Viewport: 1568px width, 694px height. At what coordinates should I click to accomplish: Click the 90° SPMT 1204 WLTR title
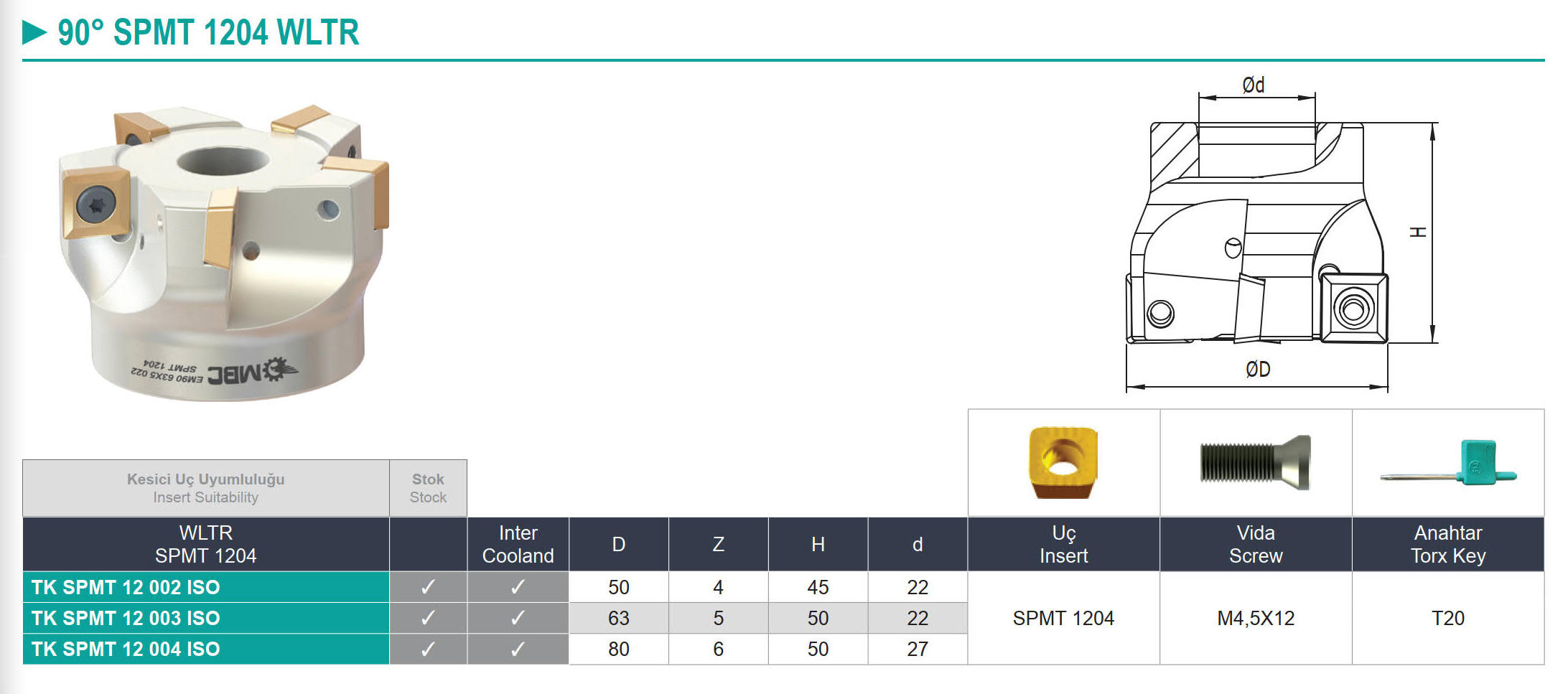[208, 32]
